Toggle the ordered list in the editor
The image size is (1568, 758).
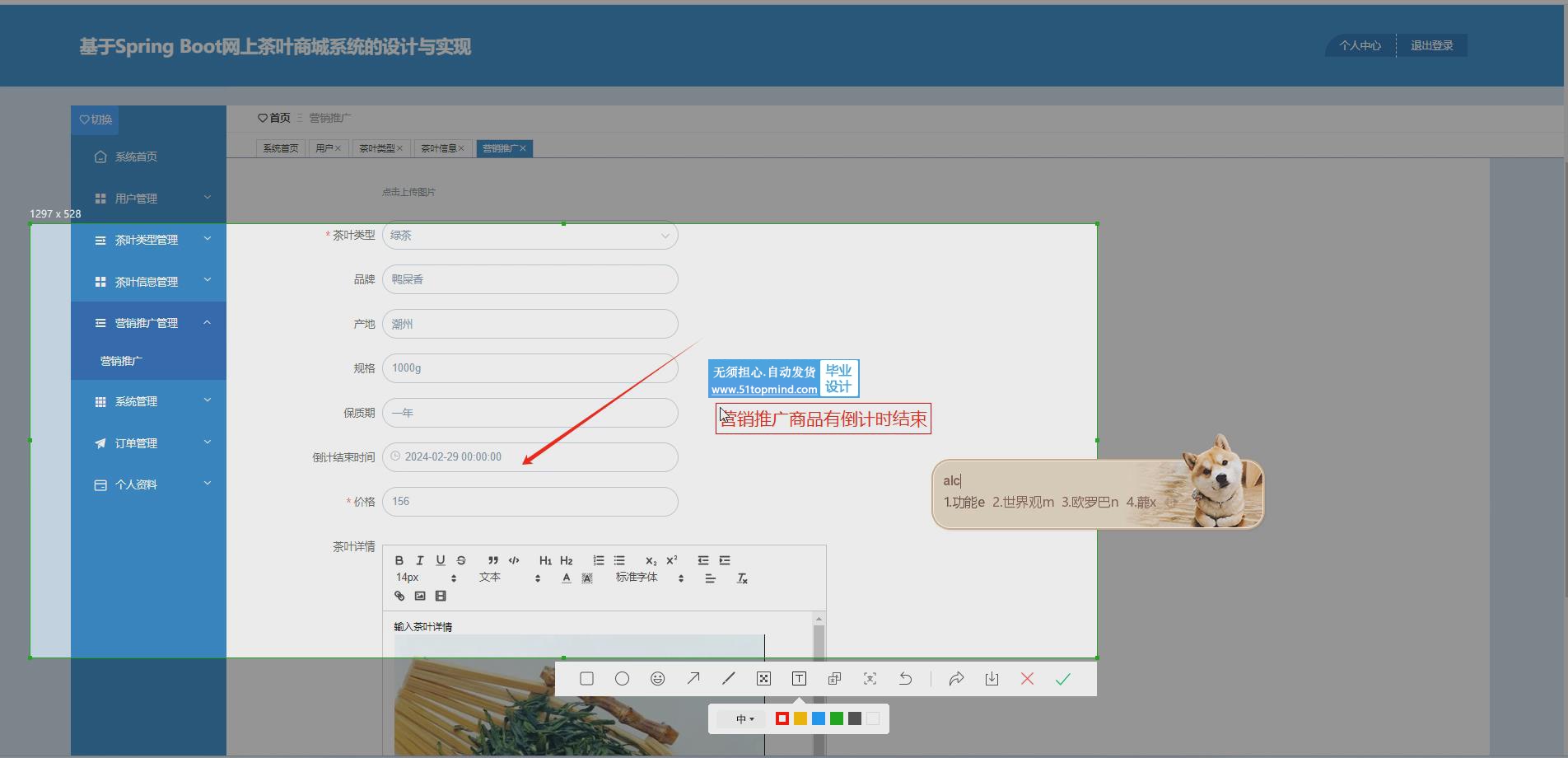click(x=599, y=560)
